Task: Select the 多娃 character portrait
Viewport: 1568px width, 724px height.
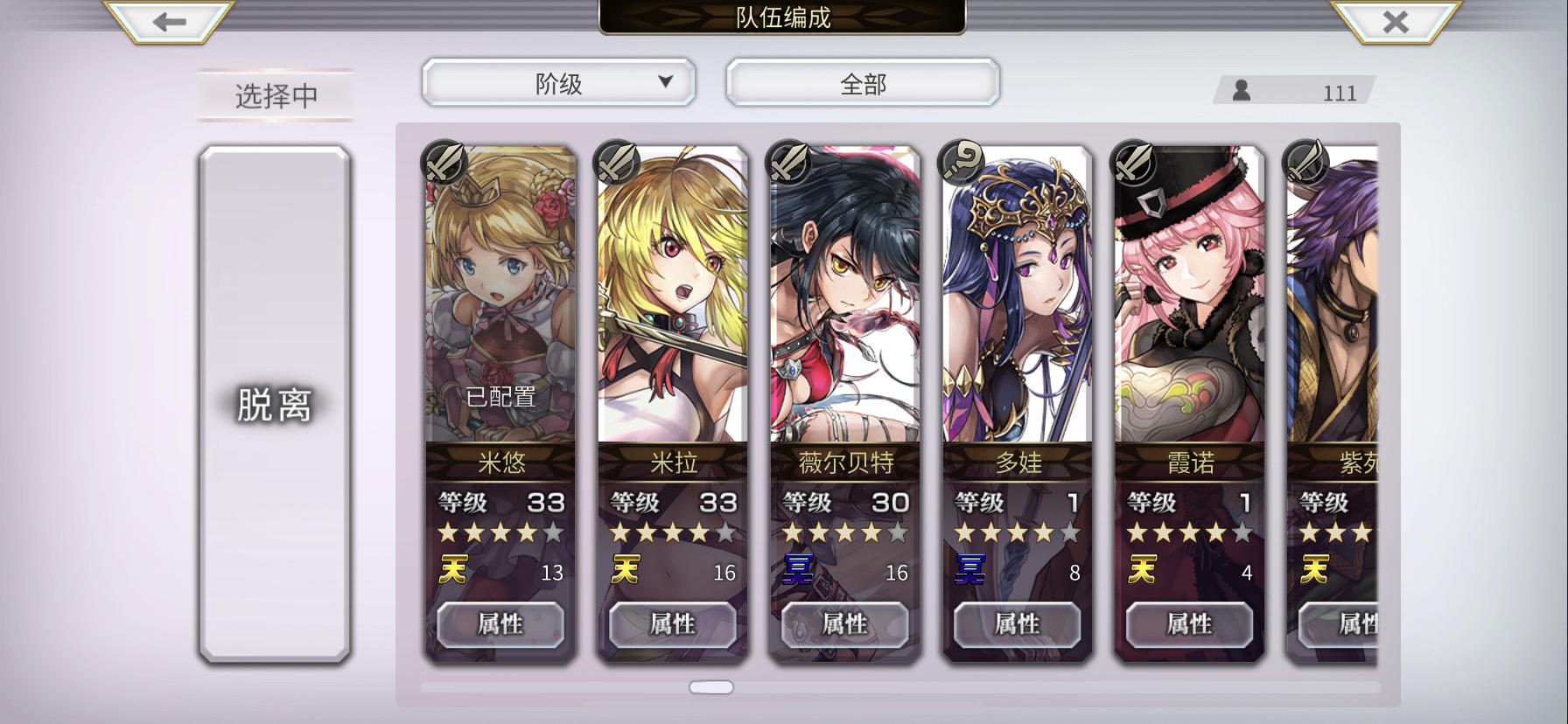Action: click(x=1018, y=297)
